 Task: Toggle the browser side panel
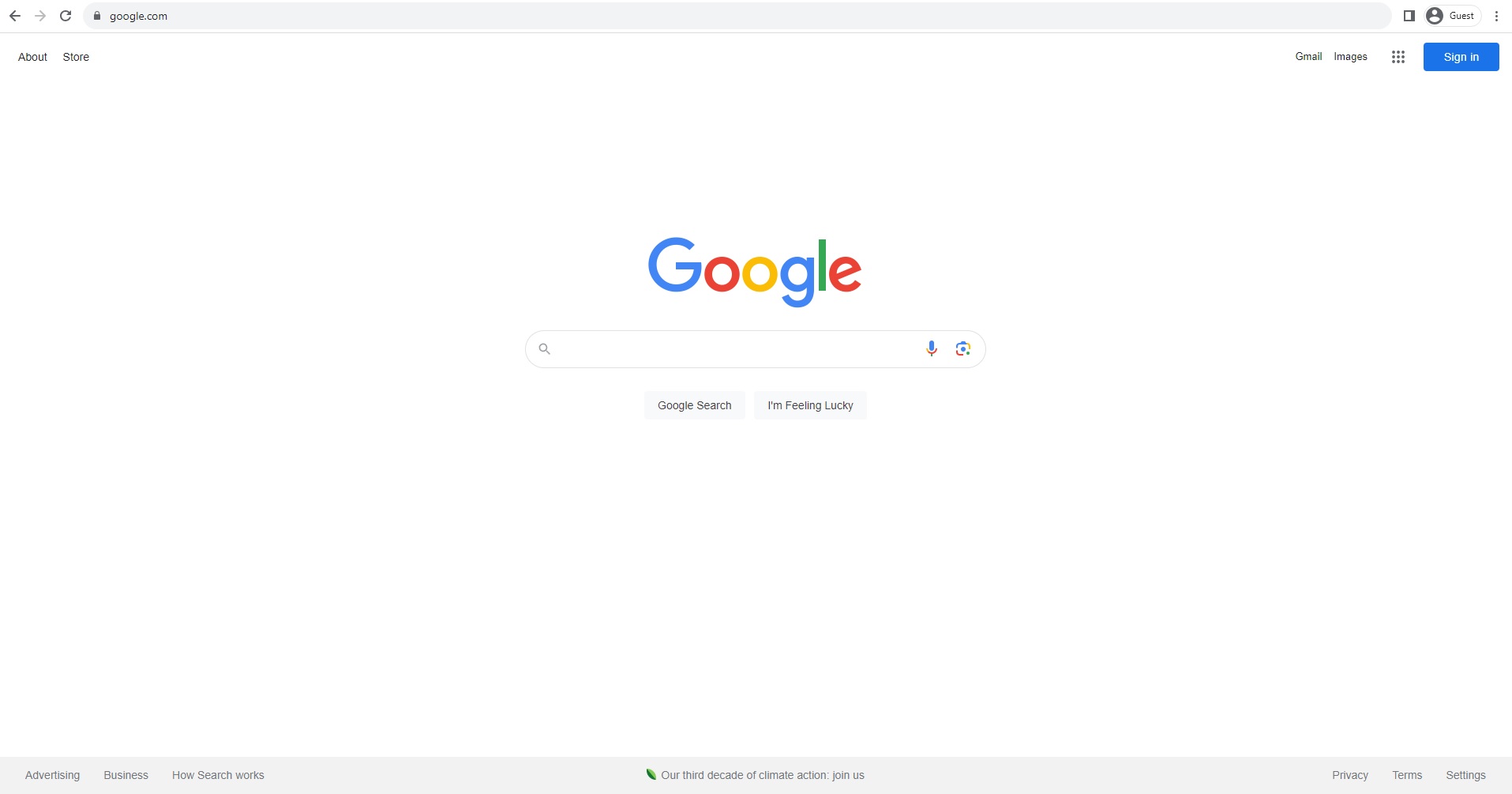point(1409,16)
